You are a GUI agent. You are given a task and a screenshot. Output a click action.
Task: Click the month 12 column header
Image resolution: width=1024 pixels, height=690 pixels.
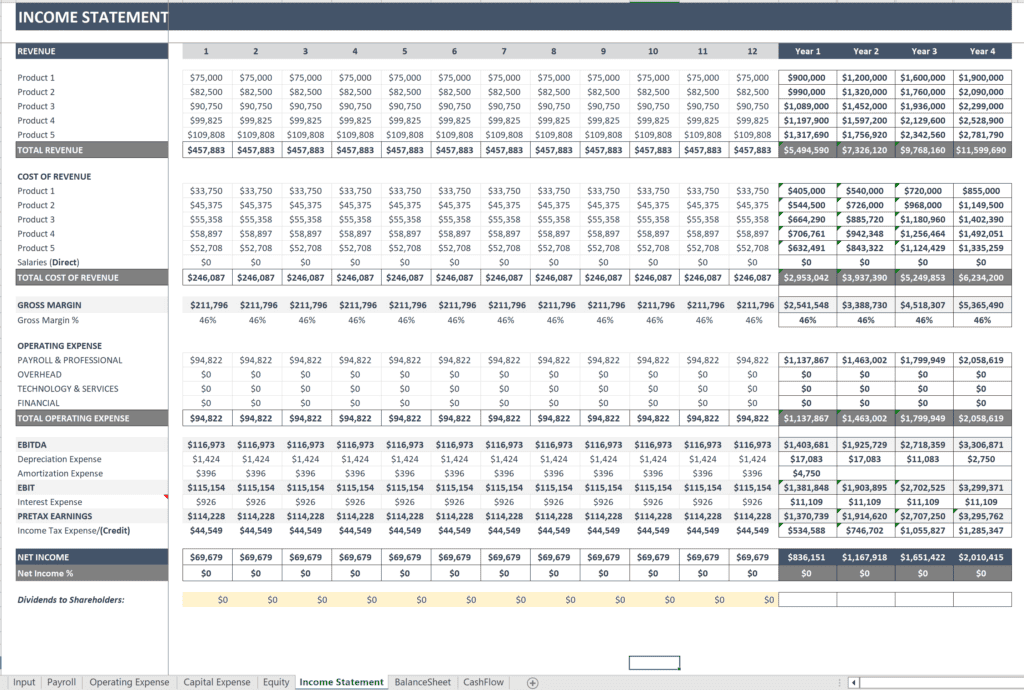pos(752,51)
